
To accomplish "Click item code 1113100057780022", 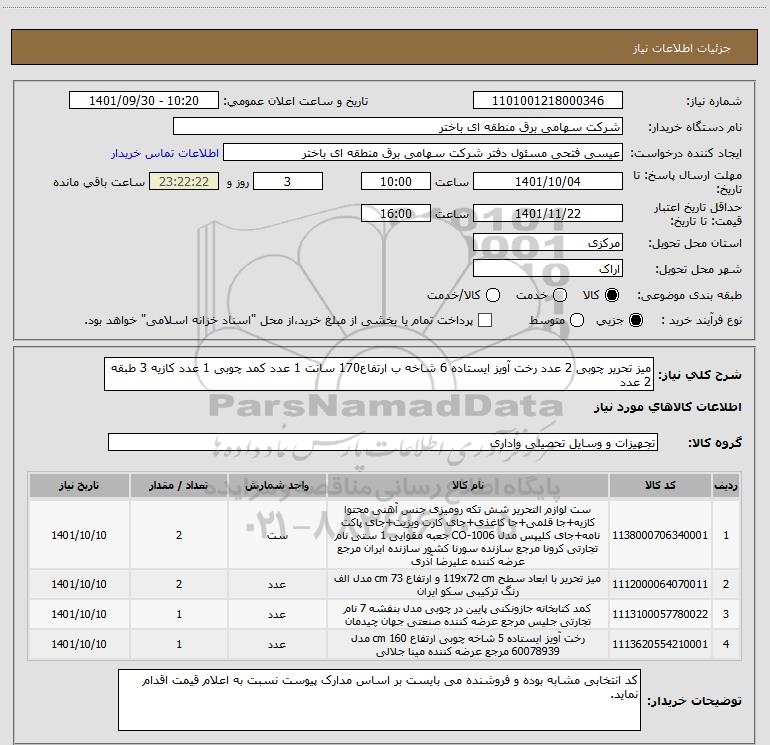I will click(660, 614).
